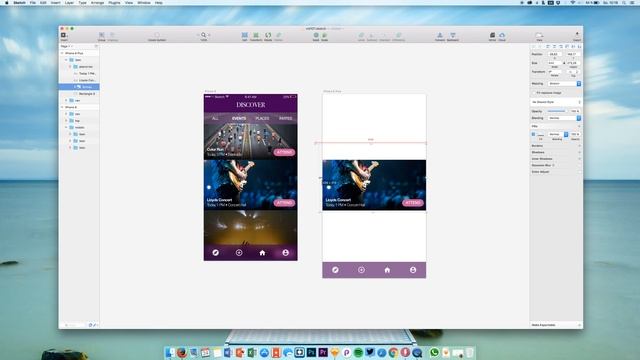
Task: Click the Transform toolbar icon
Action: tap(256, 36)
